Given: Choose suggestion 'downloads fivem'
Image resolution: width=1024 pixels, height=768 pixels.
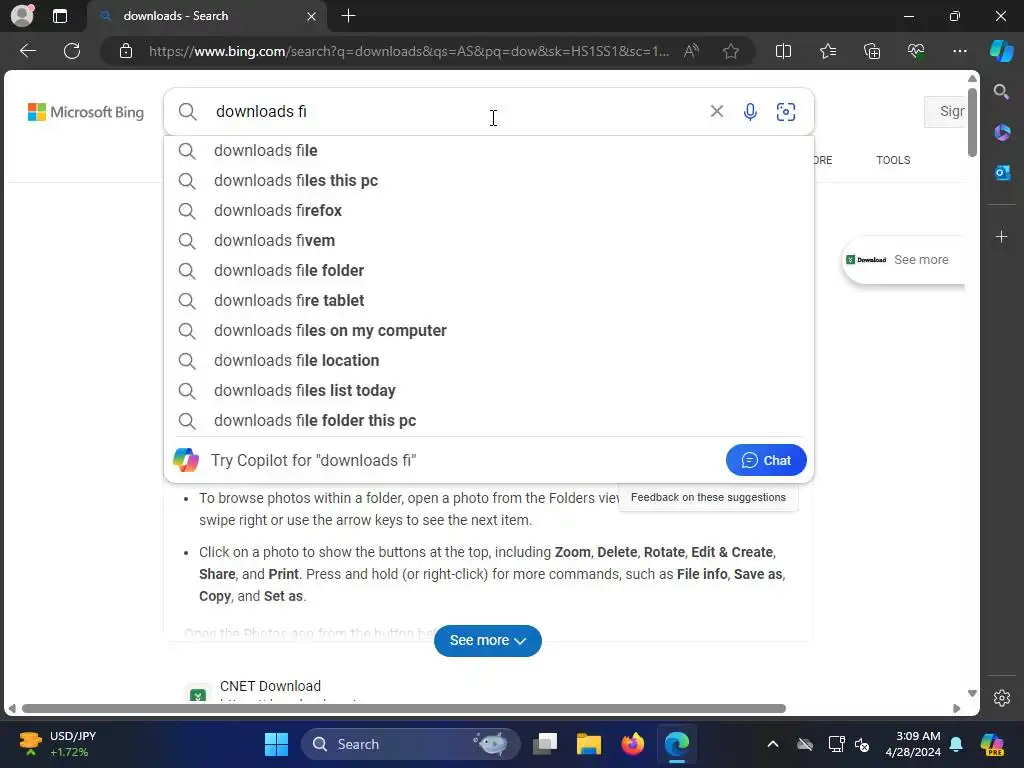Looking at the screenshot, I should tap(488, 241).
